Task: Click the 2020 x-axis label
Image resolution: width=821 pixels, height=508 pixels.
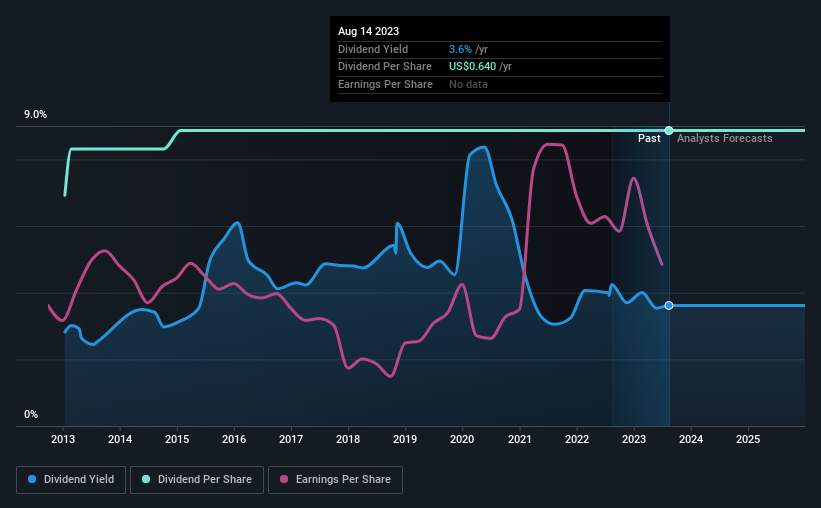Action: [462, 439]
